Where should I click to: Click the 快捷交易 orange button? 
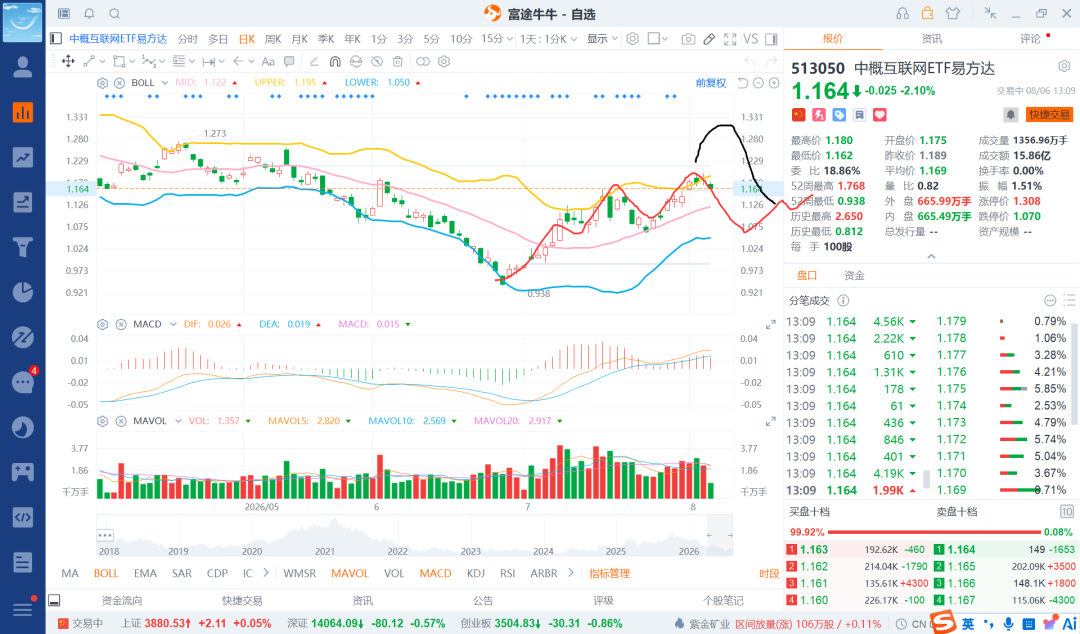[1050, 114]
